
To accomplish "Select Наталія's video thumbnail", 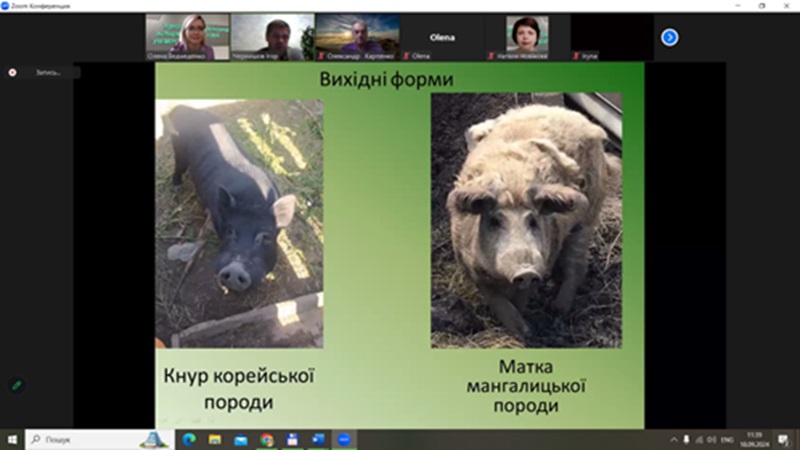I will click(527, 37).
